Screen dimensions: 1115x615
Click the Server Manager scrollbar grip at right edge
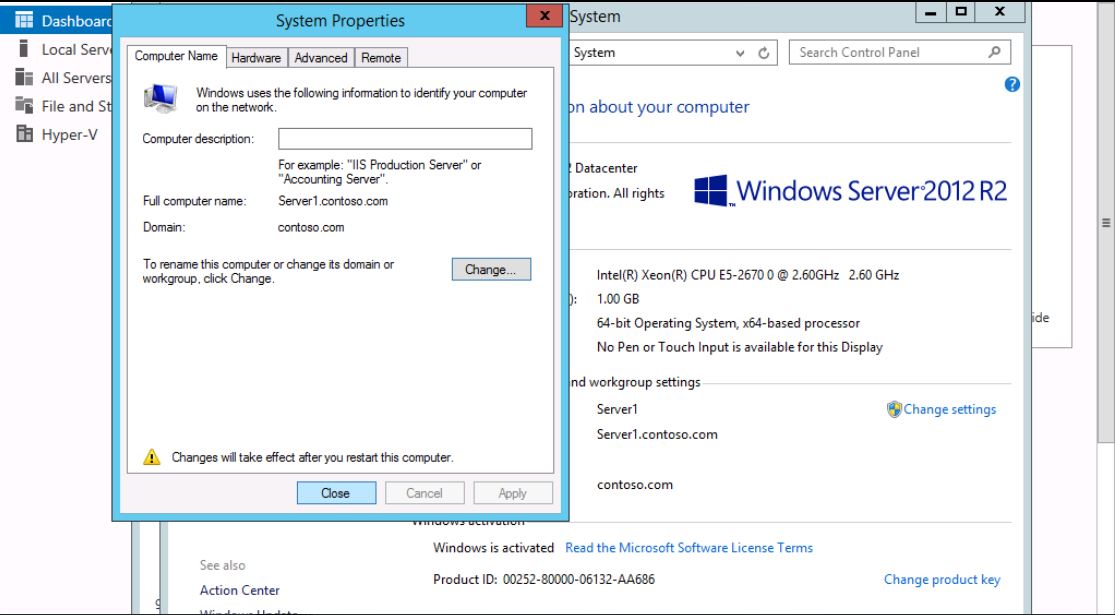(x=1106, y=223)
